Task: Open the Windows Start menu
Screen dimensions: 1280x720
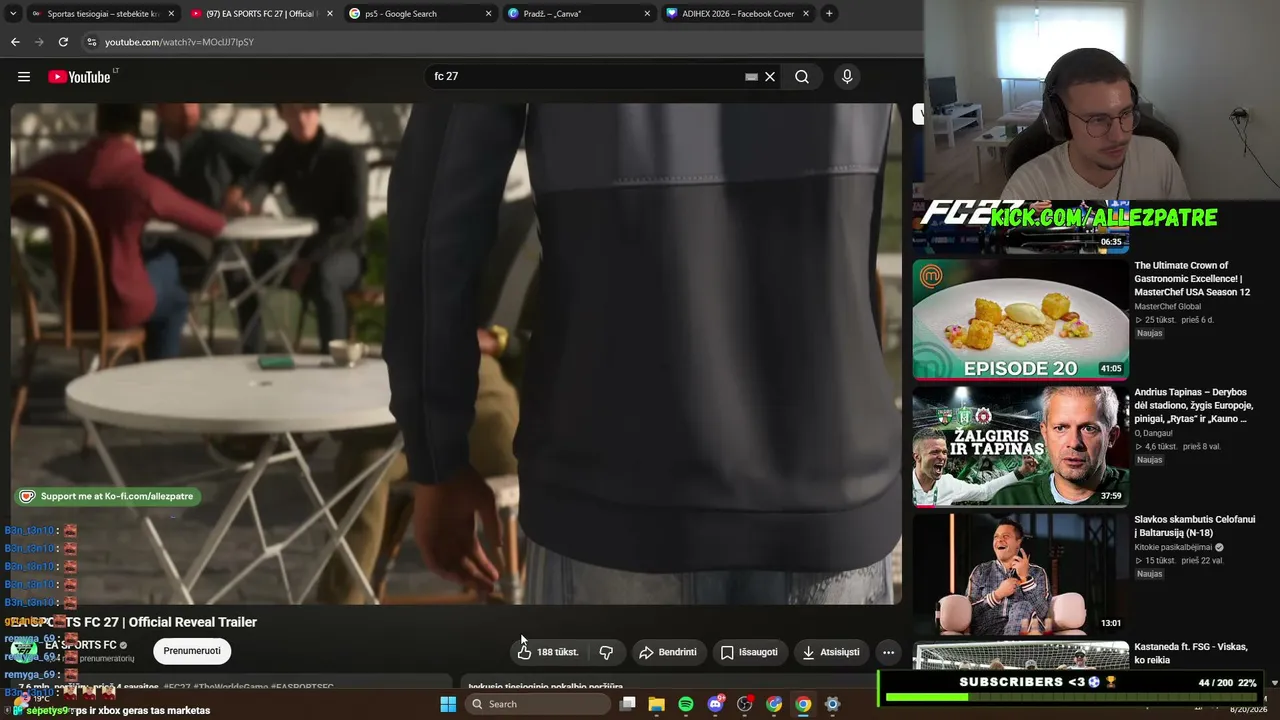Action: [448, 704]
